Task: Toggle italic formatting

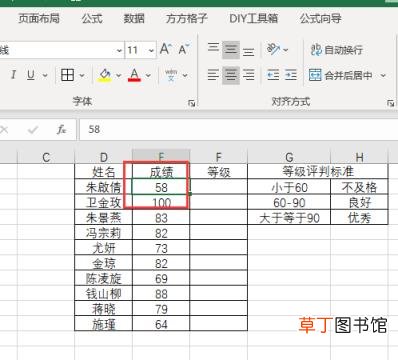Action: (x=13, y=75)
